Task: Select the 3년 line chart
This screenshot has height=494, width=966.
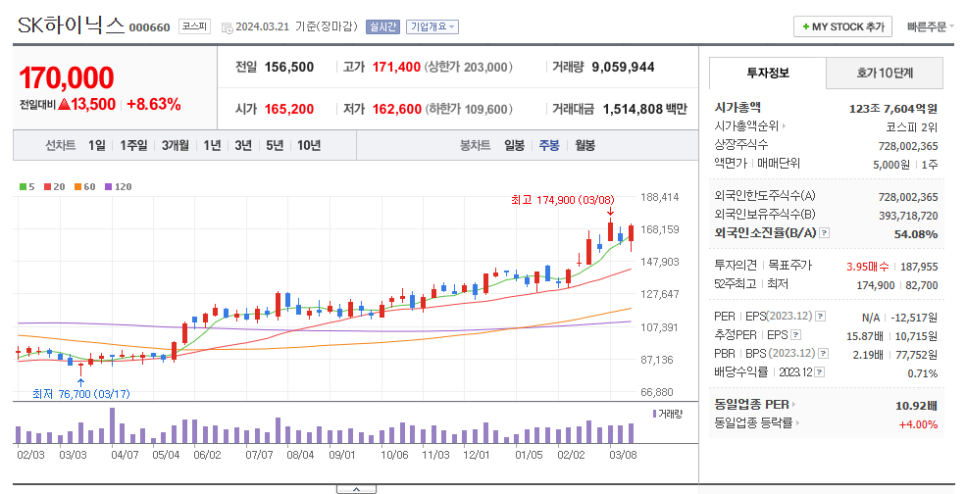Action: tap(243, 145)
